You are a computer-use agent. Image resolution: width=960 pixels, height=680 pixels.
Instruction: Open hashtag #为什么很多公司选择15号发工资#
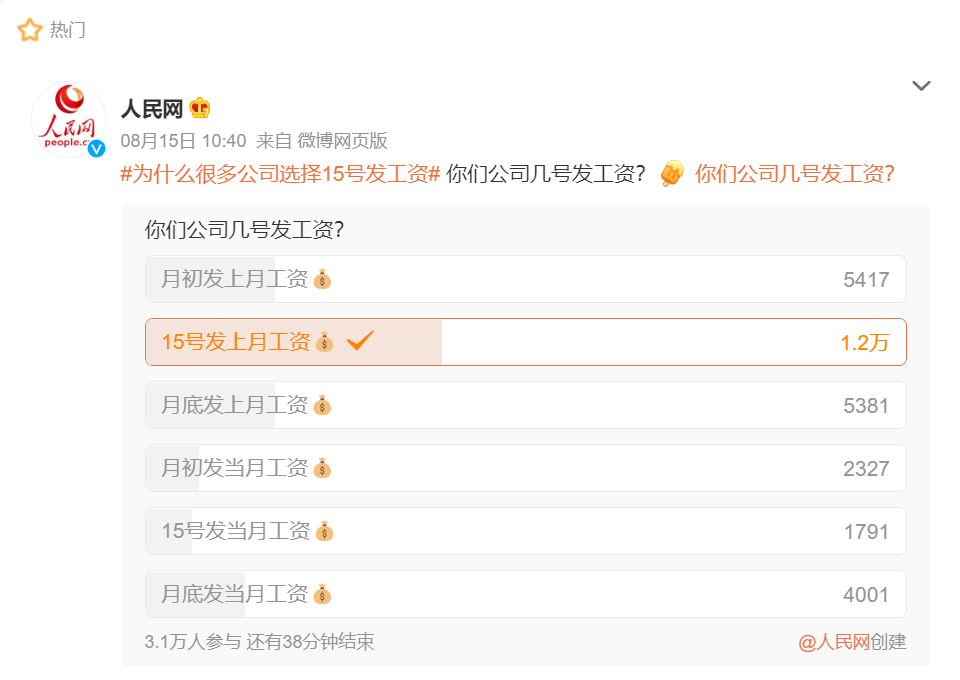coord(280,174)
